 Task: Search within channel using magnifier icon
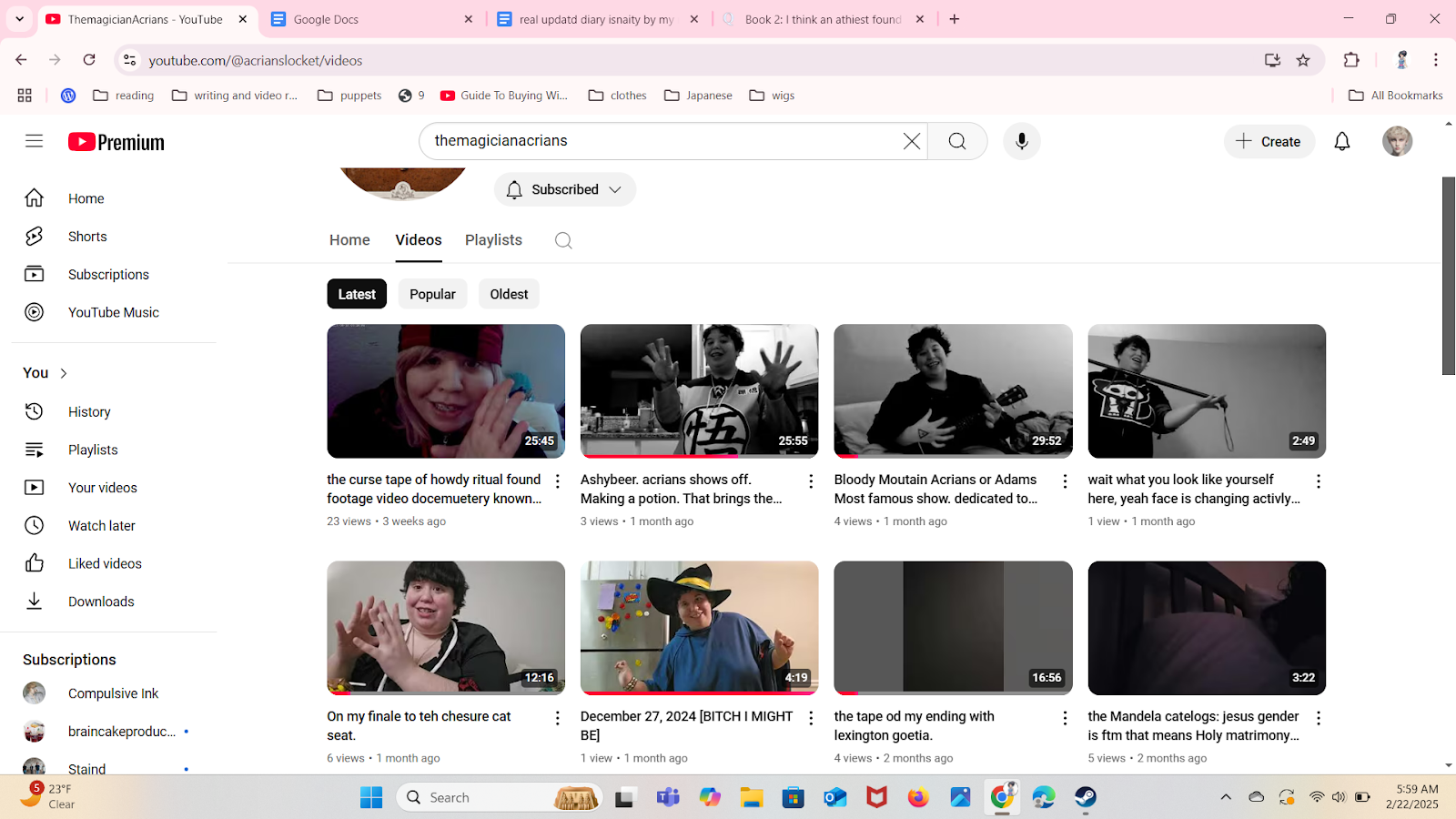(563, 240)
